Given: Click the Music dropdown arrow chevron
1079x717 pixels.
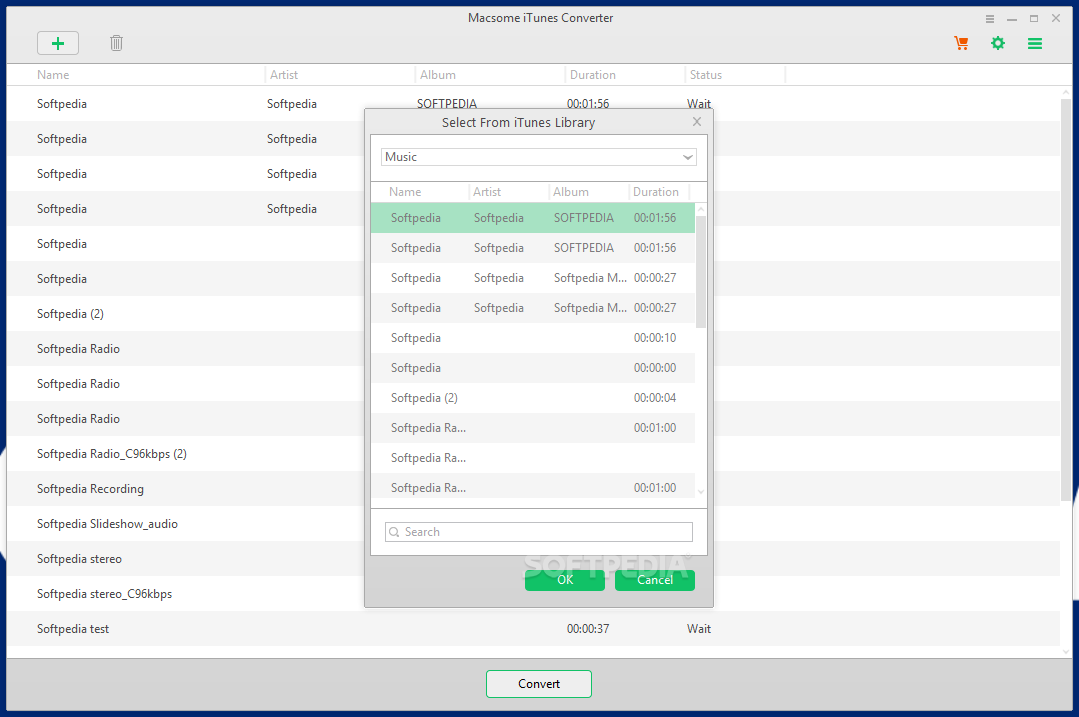Looking at the screenshot, I should coord(687,157).
